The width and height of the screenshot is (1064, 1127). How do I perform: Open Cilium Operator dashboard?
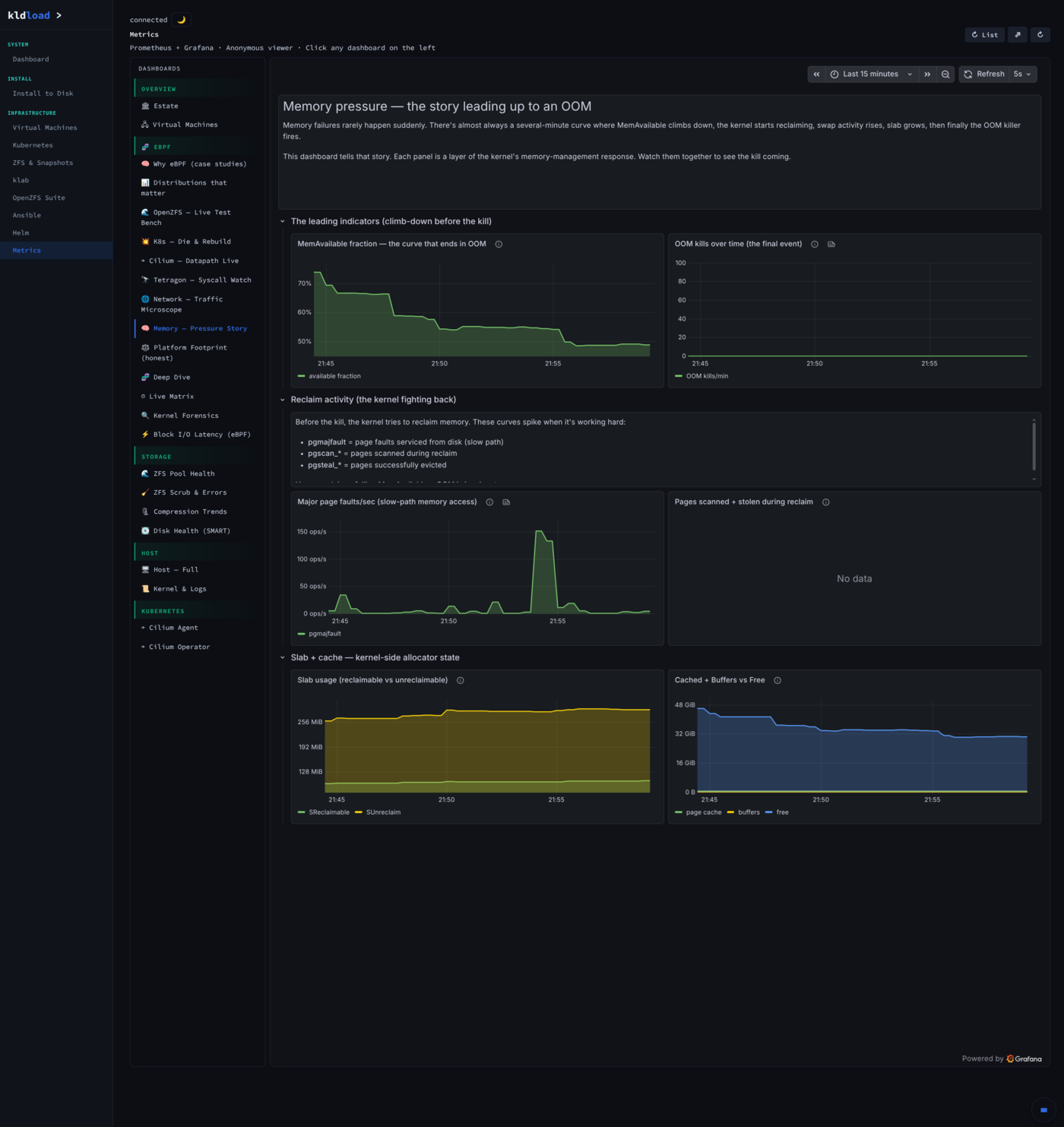point(197,647)
